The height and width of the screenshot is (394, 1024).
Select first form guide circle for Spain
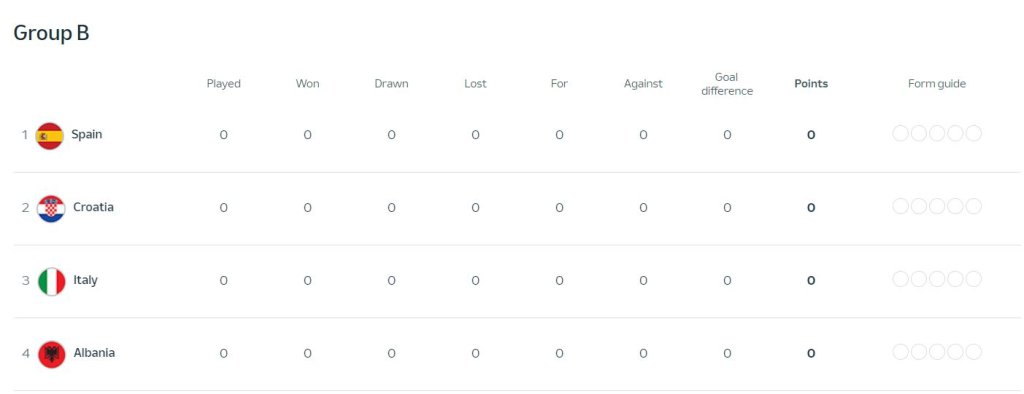[x=901, y=134]
